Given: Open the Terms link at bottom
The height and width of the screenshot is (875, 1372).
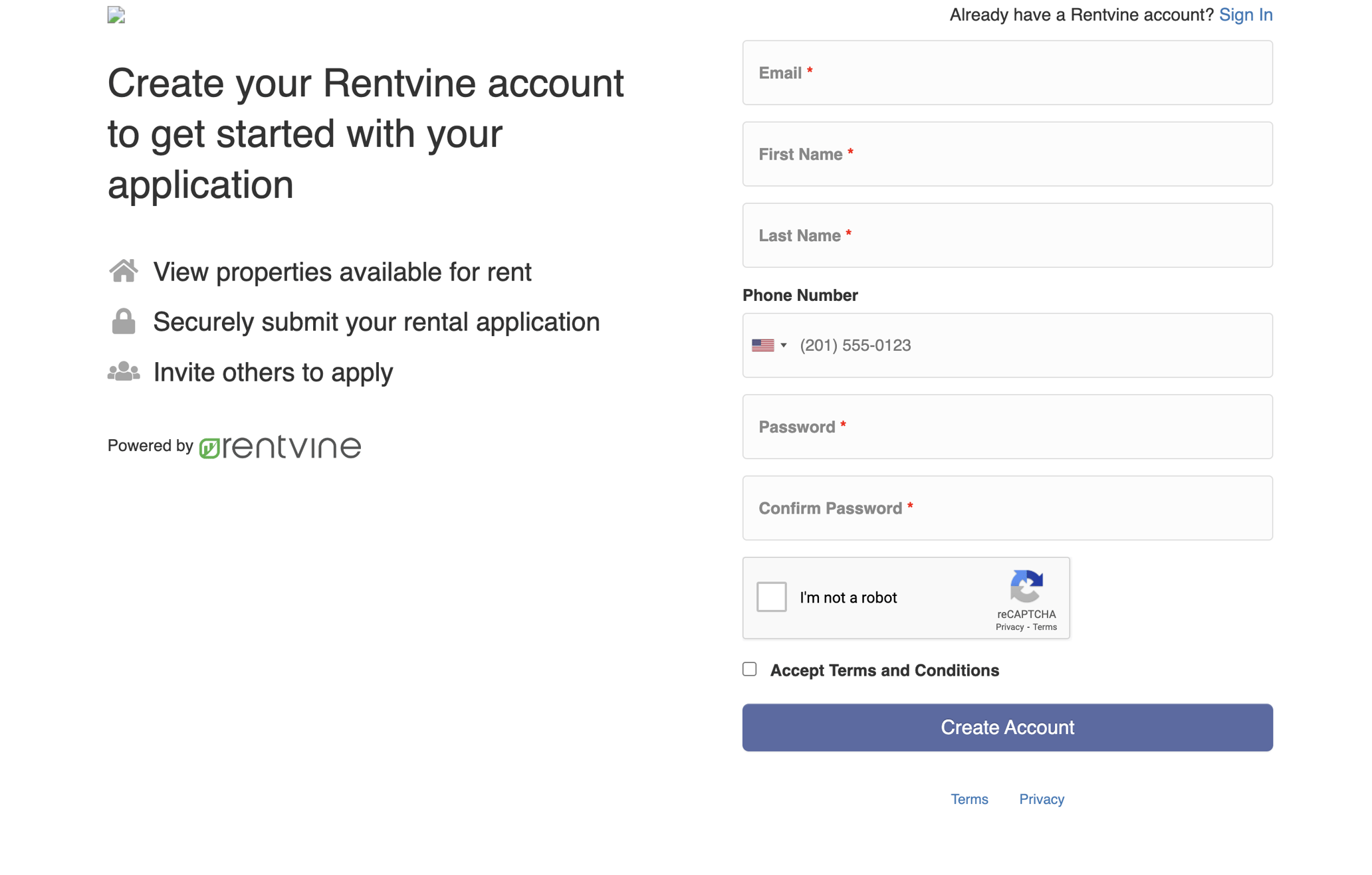Looking at the screenshot, I should pyautogui.click(x=969, y=799).
